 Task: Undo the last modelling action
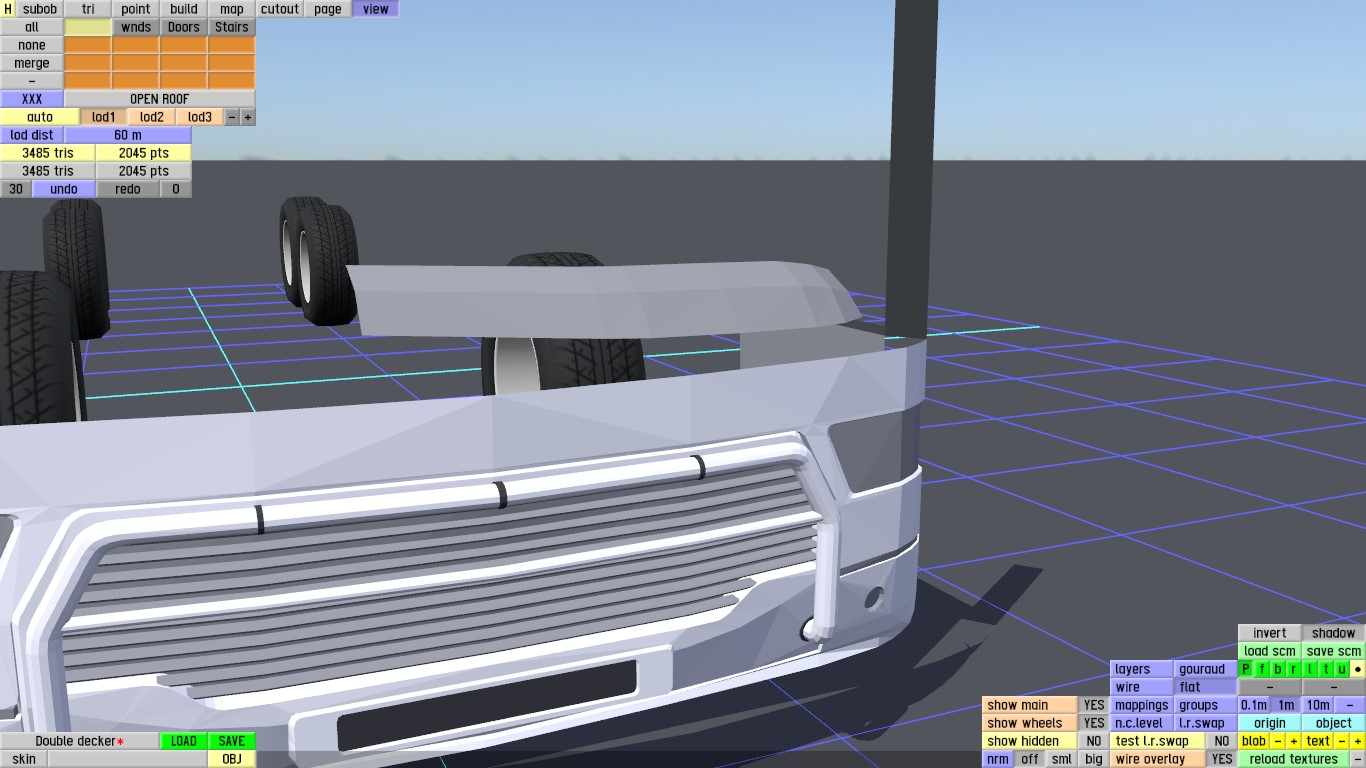pyautogui.click(x=64, y=189)
